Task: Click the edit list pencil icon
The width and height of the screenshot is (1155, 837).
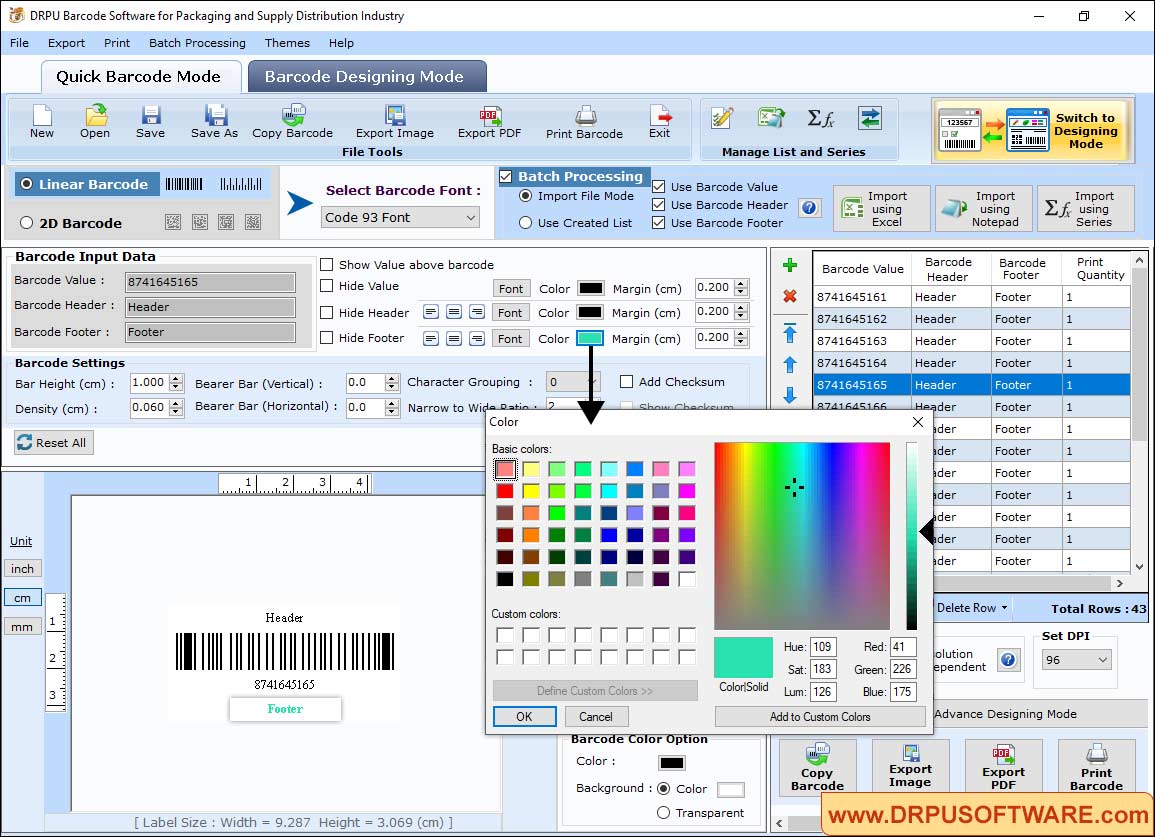Action: click(x=722, y=118)
